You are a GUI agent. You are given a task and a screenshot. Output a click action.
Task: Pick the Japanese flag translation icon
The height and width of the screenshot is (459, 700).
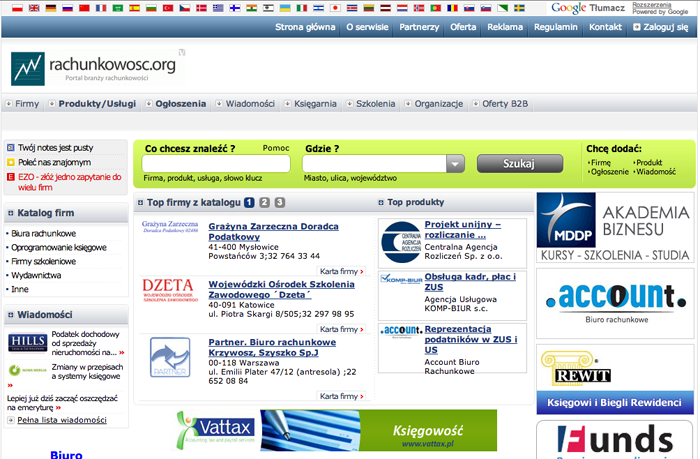[x=335, y=8]
